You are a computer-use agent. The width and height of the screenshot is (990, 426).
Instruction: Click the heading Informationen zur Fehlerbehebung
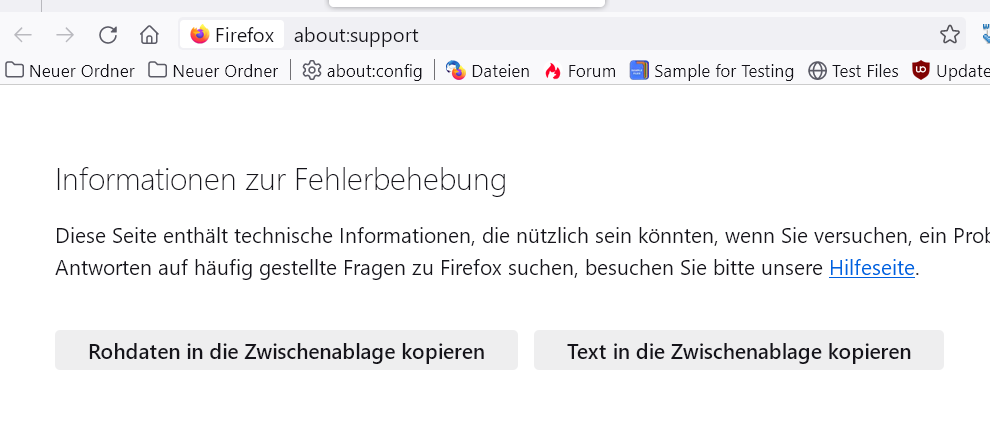[x=281, y=180]
